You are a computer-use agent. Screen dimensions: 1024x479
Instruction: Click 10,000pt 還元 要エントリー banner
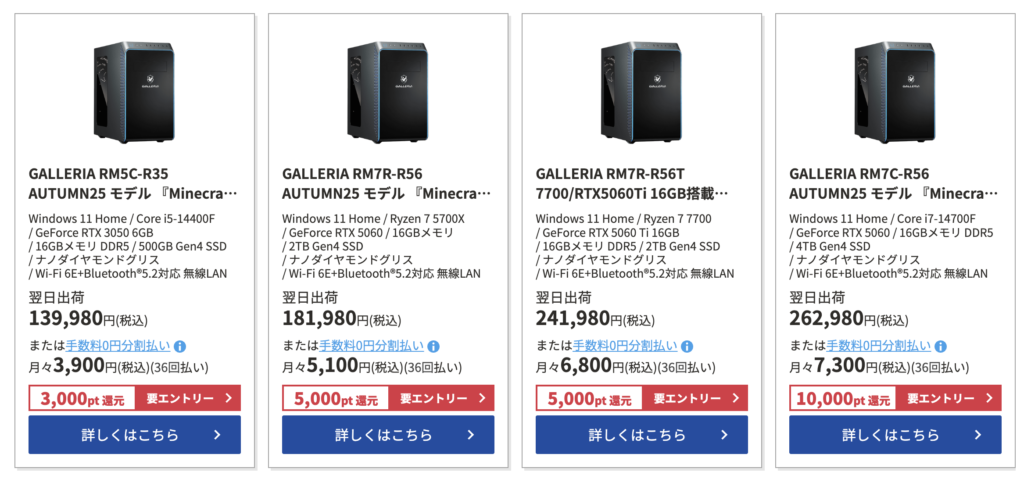(895, 398)
